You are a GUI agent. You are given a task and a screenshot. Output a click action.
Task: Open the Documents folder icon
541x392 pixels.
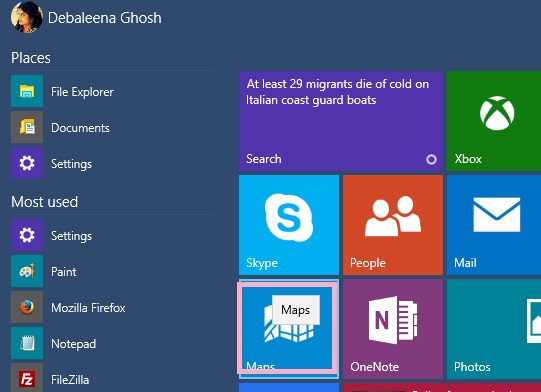click(27, 127)
